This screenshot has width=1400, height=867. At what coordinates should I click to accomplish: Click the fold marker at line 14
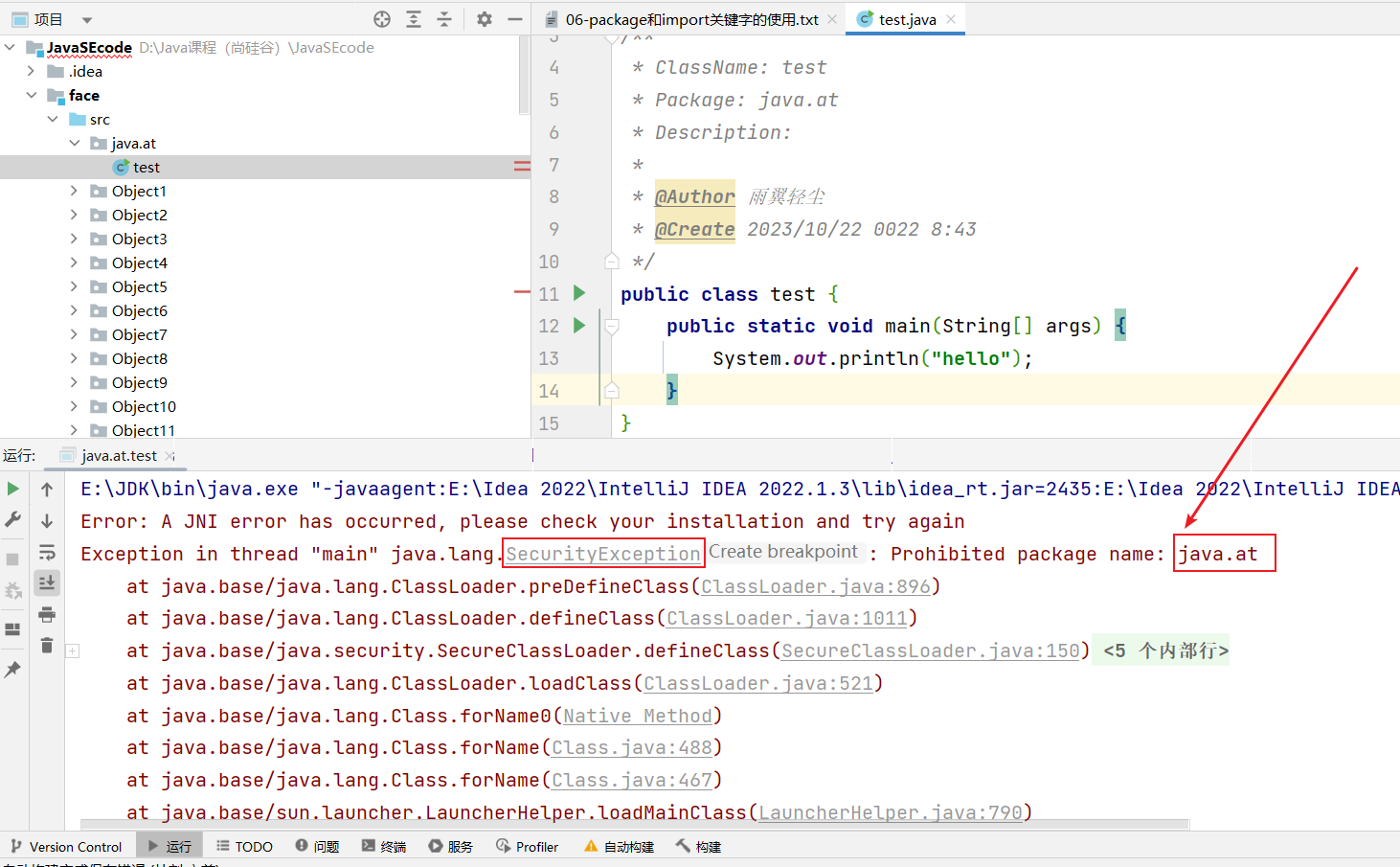point(612,390)
